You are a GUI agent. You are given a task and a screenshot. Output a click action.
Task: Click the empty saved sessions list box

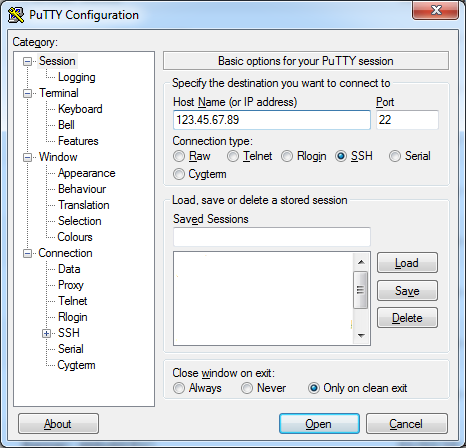click(x=263, y=298)
